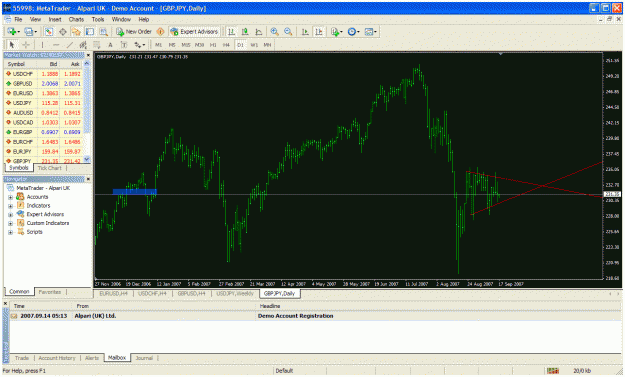Switch to the EURUSD,H4 chart tab
This screenshot has width=625, height=377.
[x=114, y=293]
